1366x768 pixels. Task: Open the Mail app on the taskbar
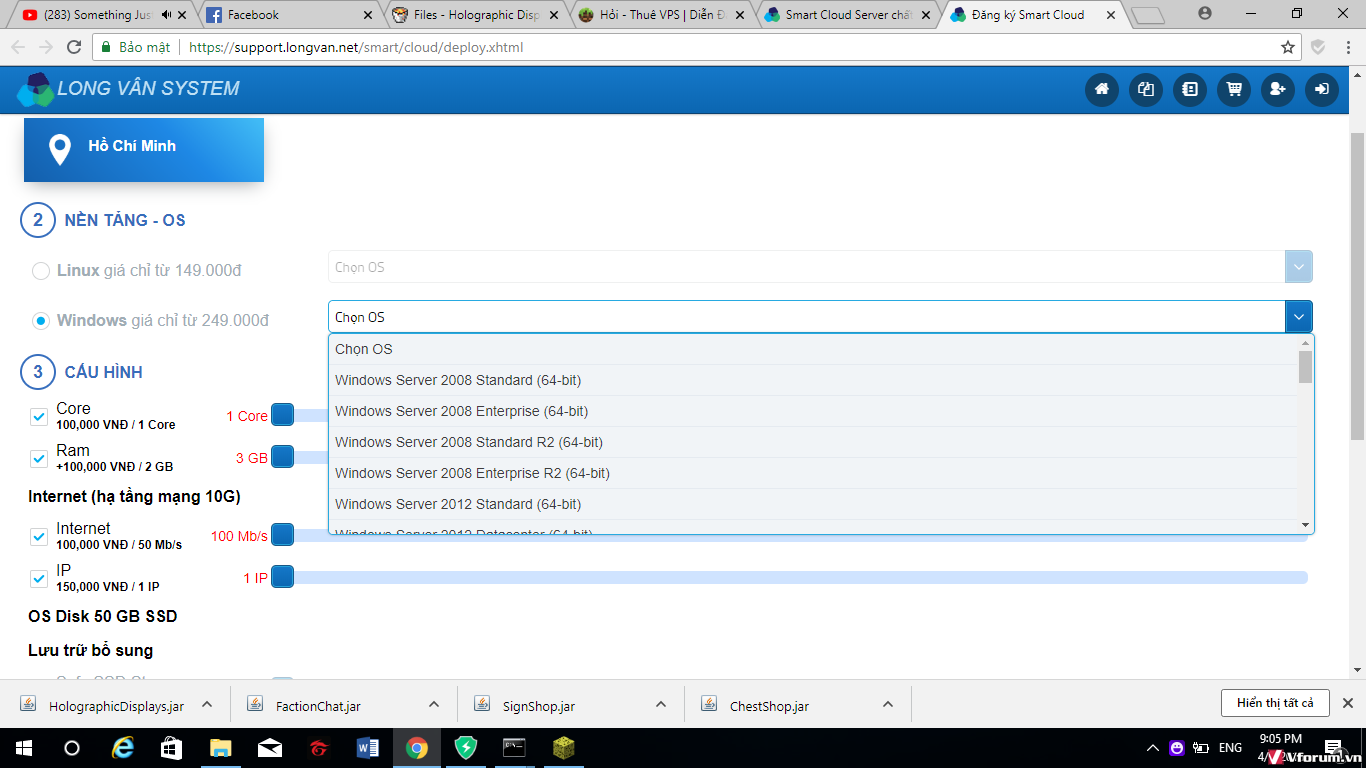coord(270,748)
